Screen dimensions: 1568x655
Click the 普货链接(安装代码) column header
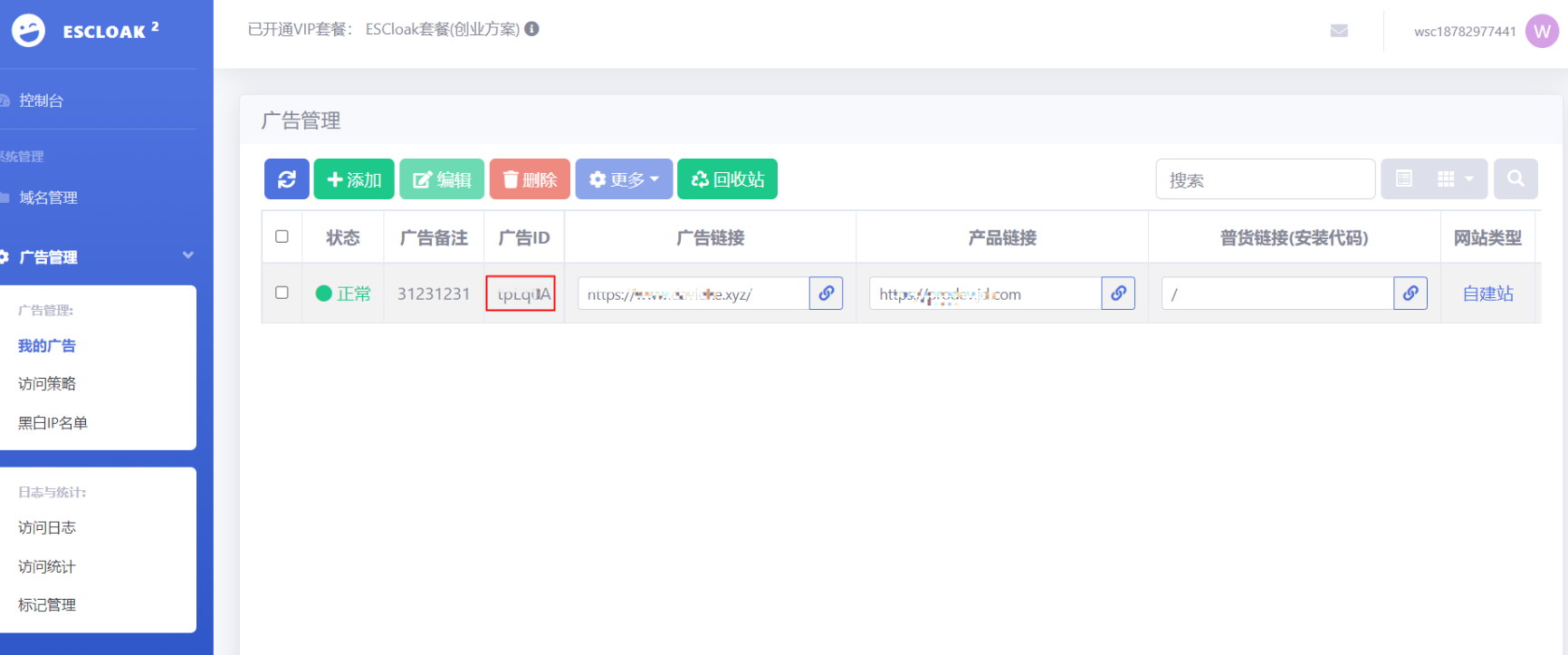tap(1294, 237)
